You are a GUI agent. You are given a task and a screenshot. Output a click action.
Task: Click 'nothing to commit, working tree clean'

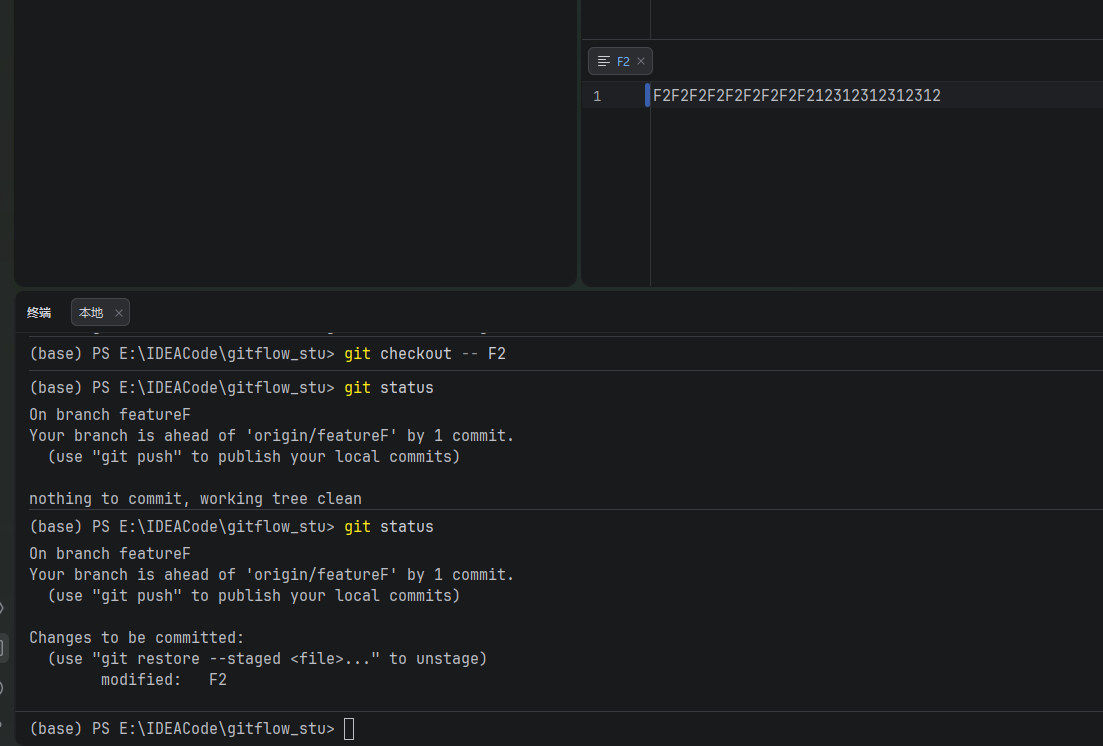pyautogui.click(x=195, y=499)
